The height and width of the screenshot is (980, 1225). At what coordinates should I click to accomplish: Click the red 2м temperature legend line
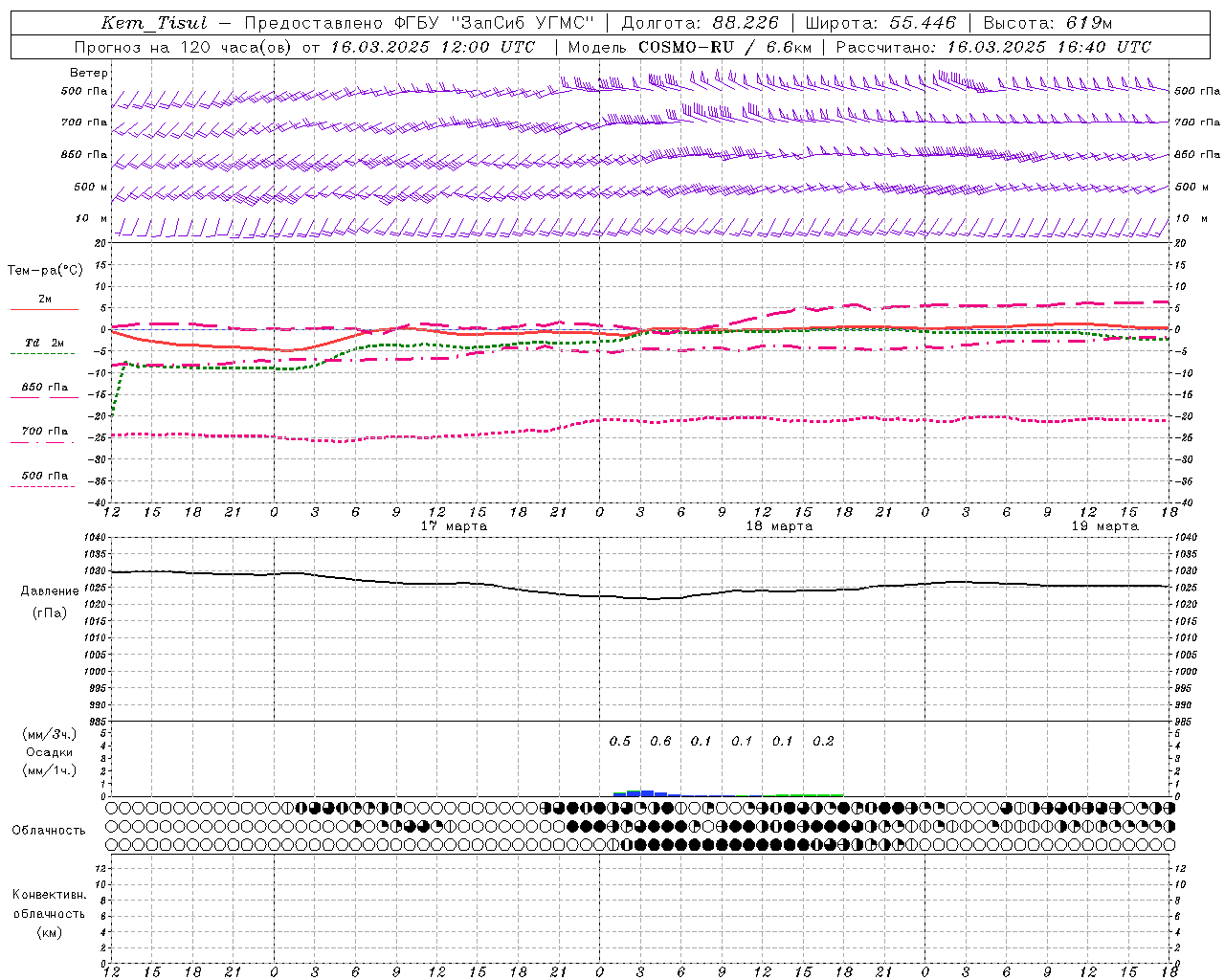pyautogui.click(x=44, y=309)
